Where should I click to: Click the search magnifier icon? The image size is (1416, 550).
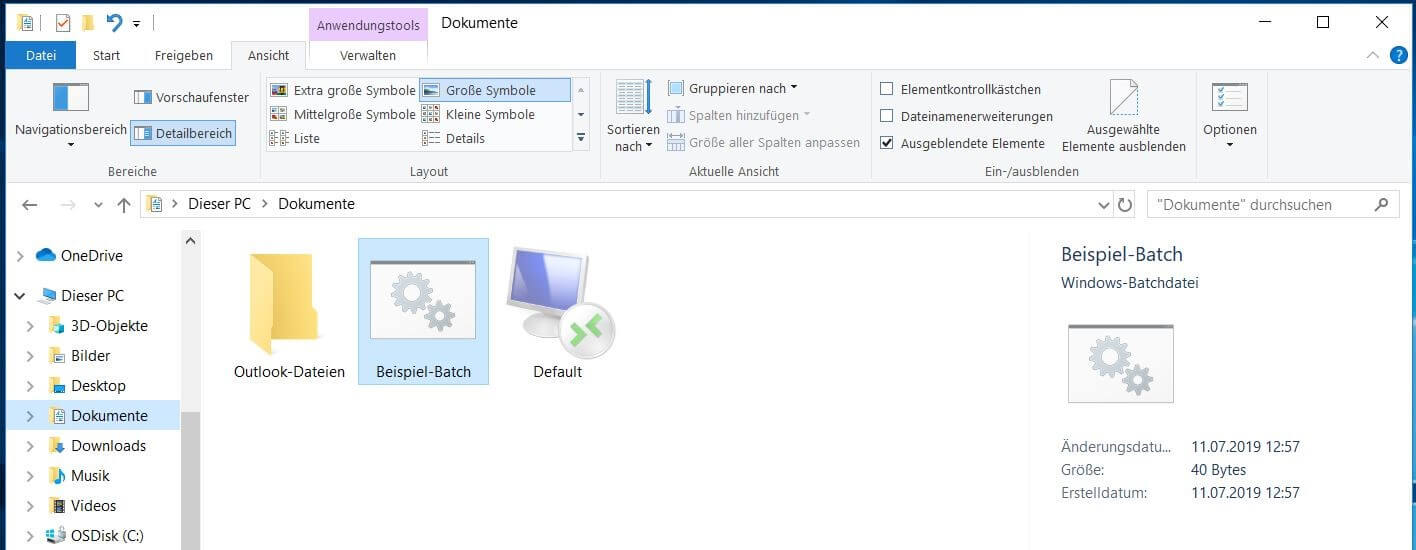[1382, 204]
